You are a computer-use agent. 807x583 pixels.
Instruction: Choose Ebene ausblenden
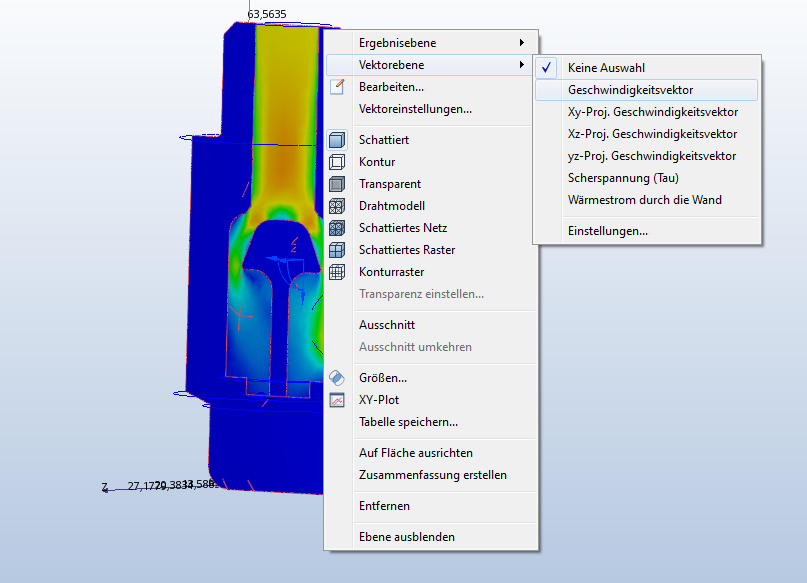click(431, 537)
